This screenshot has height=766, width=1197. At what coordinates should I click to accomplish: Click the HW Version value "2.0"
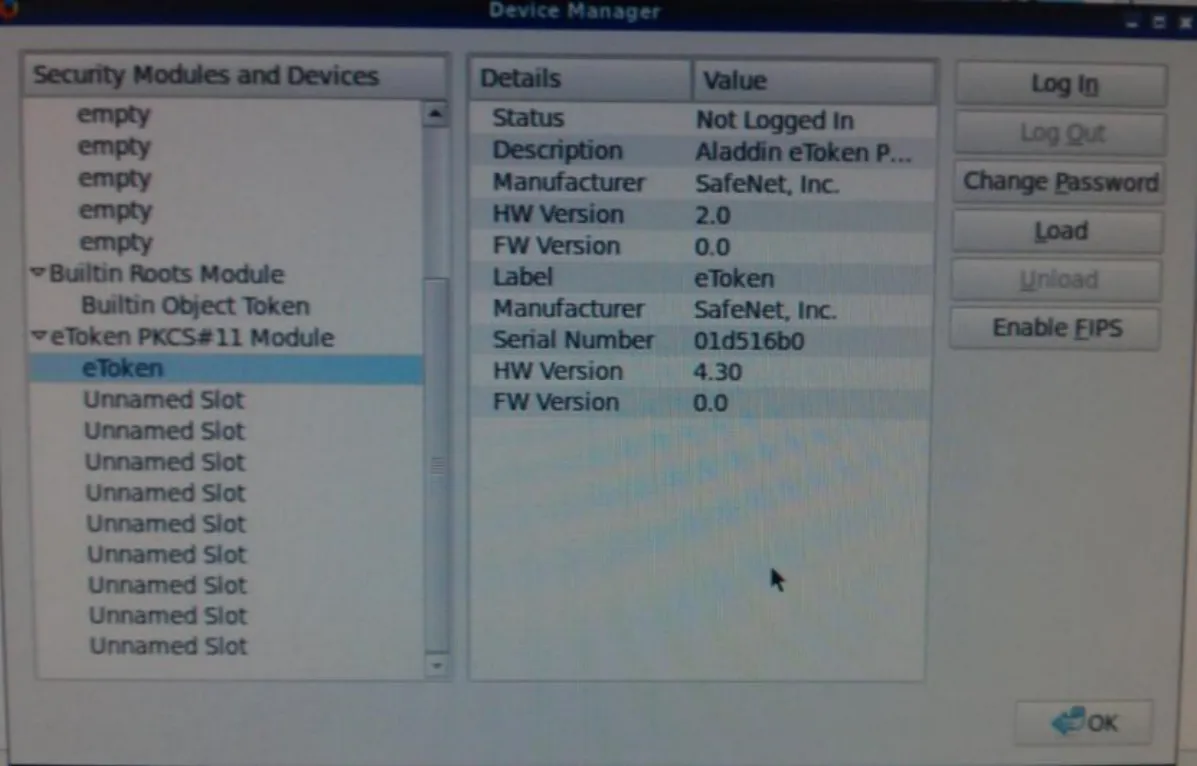(x=712, y=215)
